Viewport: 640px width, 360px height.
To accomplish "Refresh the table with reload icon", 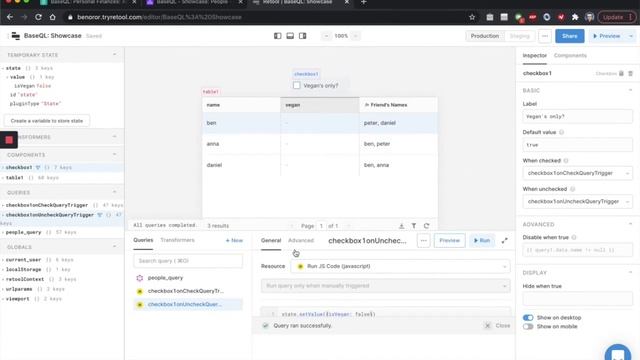I will [427, 226].
